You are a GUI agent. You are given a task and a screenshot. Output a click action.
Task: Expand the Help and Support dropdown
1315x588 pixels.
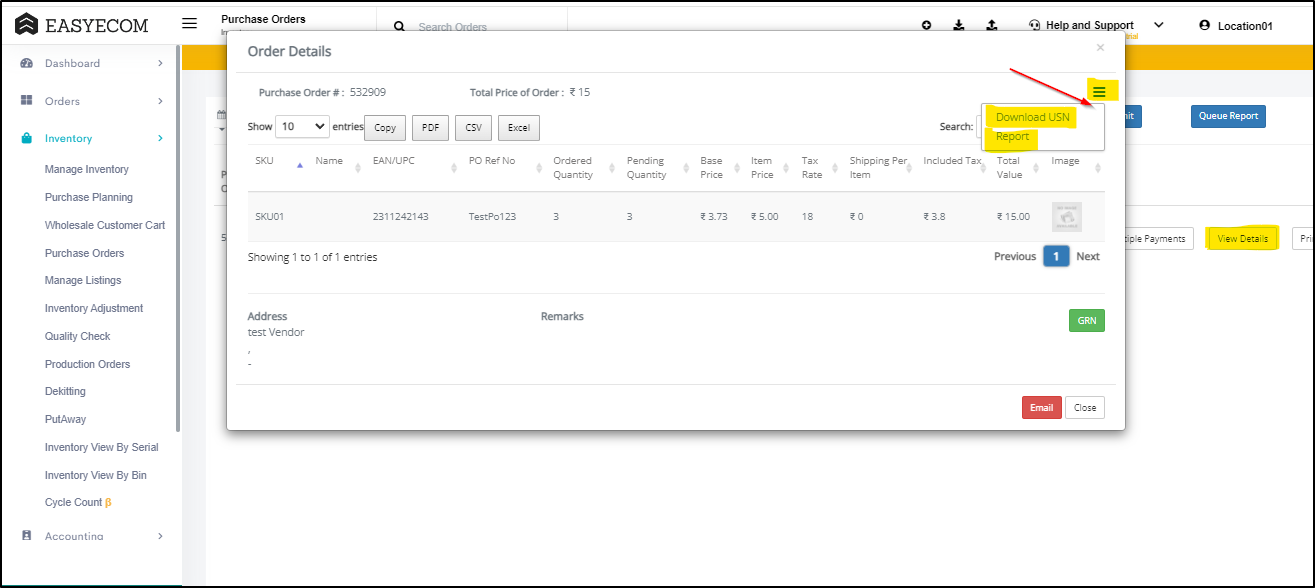point(1159,25)
